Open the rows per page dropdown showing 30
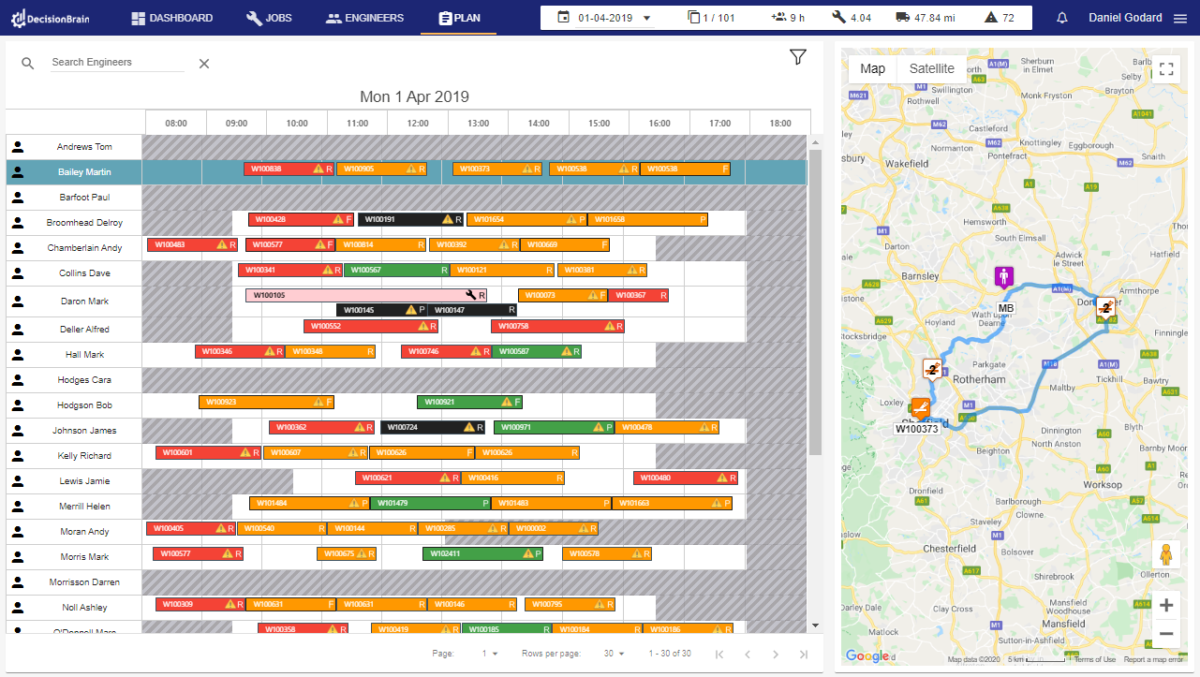Screen dimensions: 1200x677 tap(613, 651)
